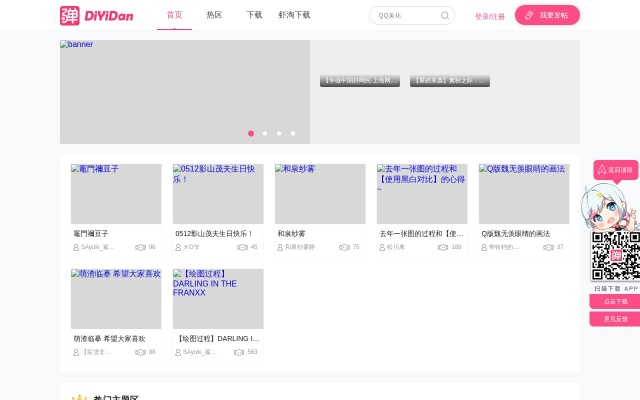Click the search magnifier icon
This screenshot has height=400, width=640.
pos(445,16)
